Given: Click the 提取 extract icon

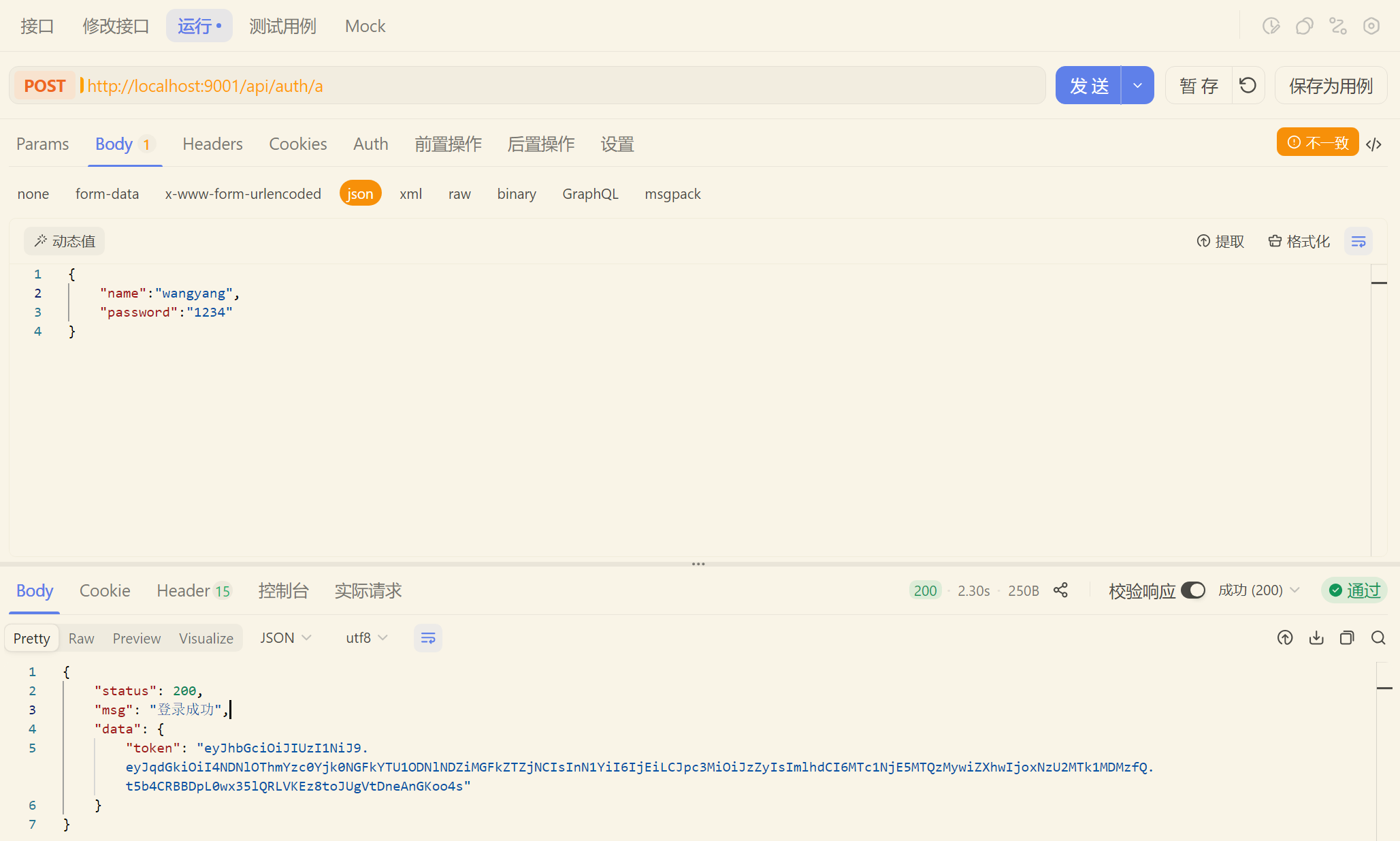Looking at the screenshot, I should pos(1220,241).
